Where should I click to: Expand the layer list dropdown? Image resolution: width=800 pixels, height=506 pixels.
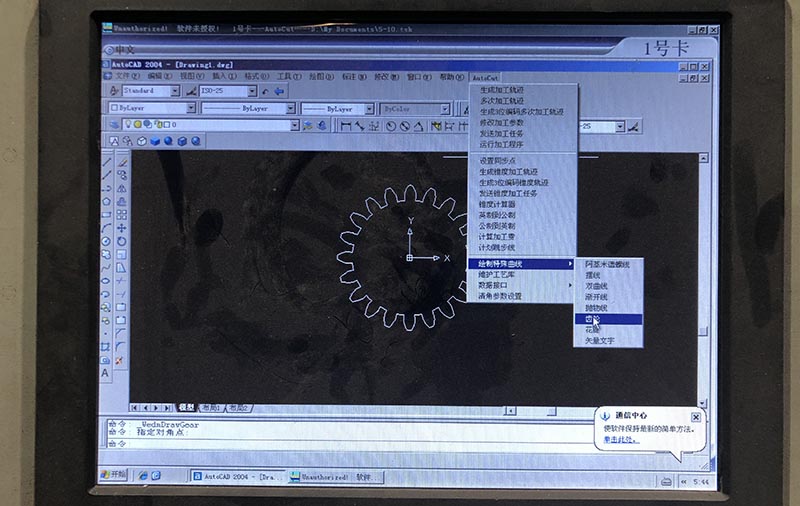click(x=294, y=126)
